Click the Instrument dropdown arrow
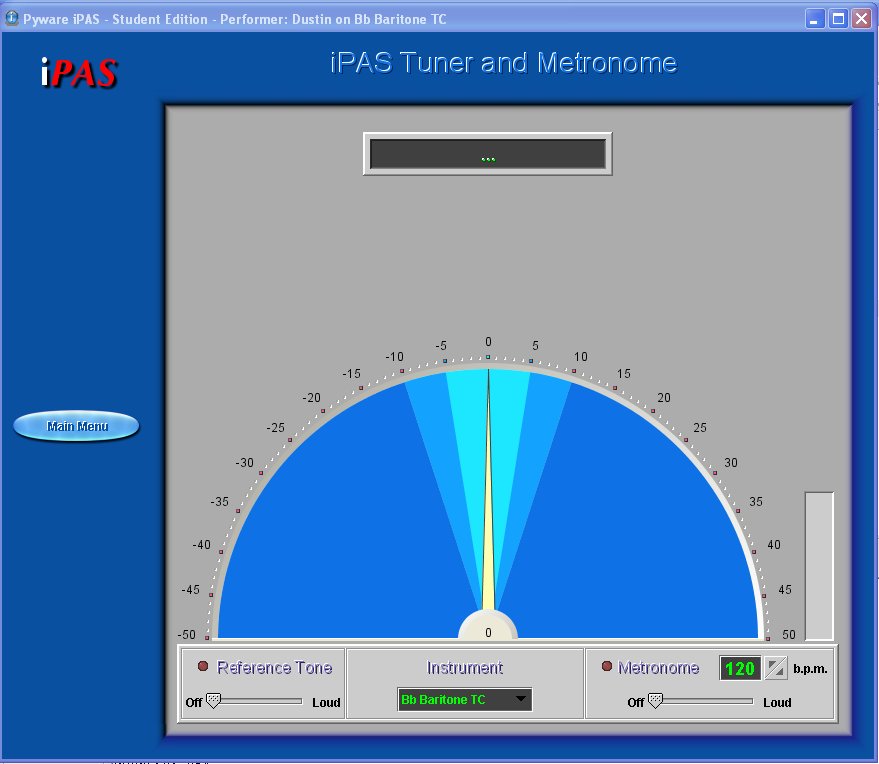 pyautogui.click(x=521, y=699)
